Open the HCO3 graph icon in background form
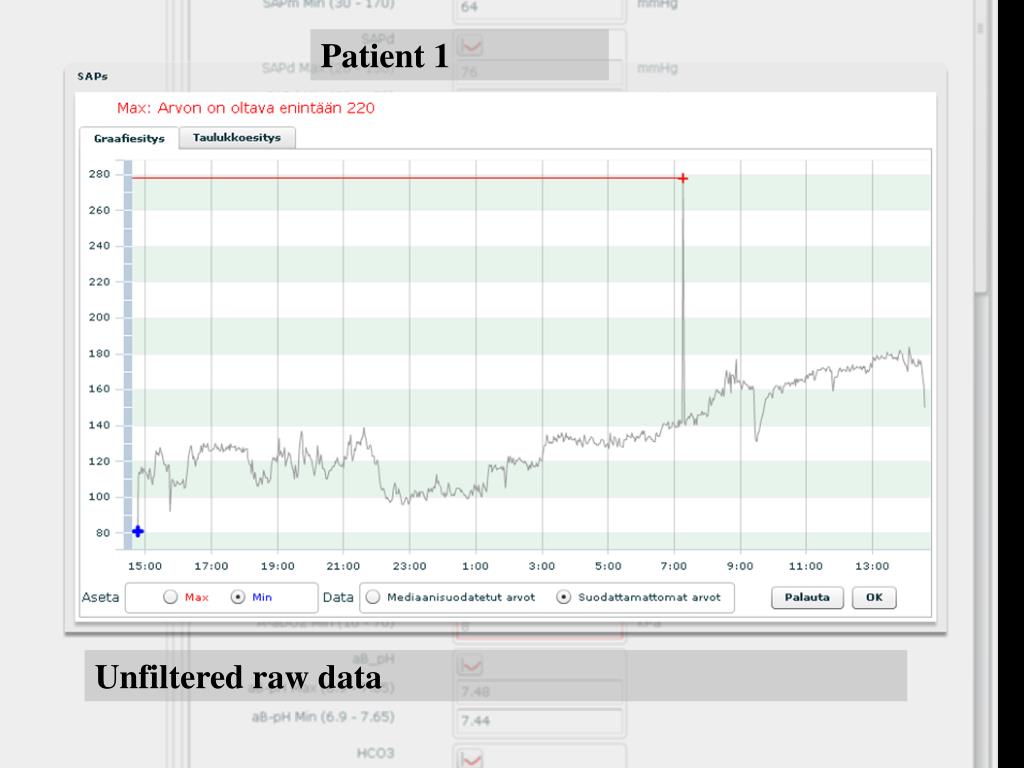This screenshot has width=1024, height=768. click(x=470, y=759)
